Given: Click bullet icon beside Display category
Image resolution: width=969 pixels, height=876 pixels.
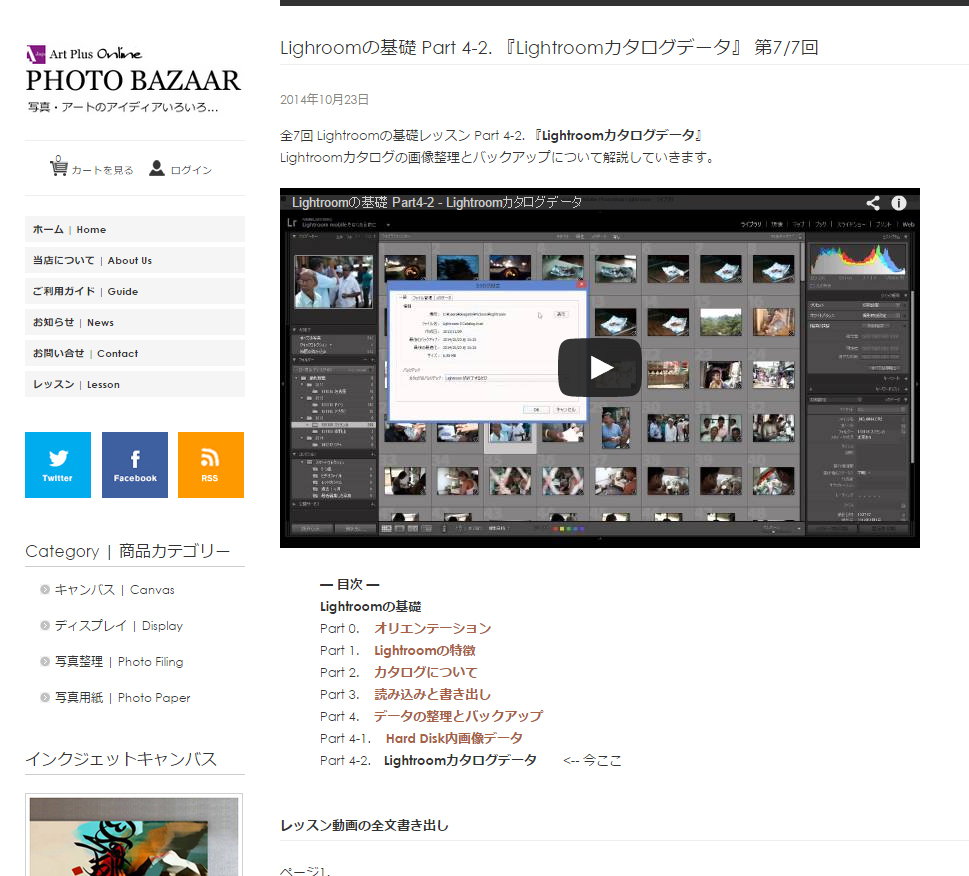Looking at the screenshot, I should pyautogui.click(x=45, y=625).
